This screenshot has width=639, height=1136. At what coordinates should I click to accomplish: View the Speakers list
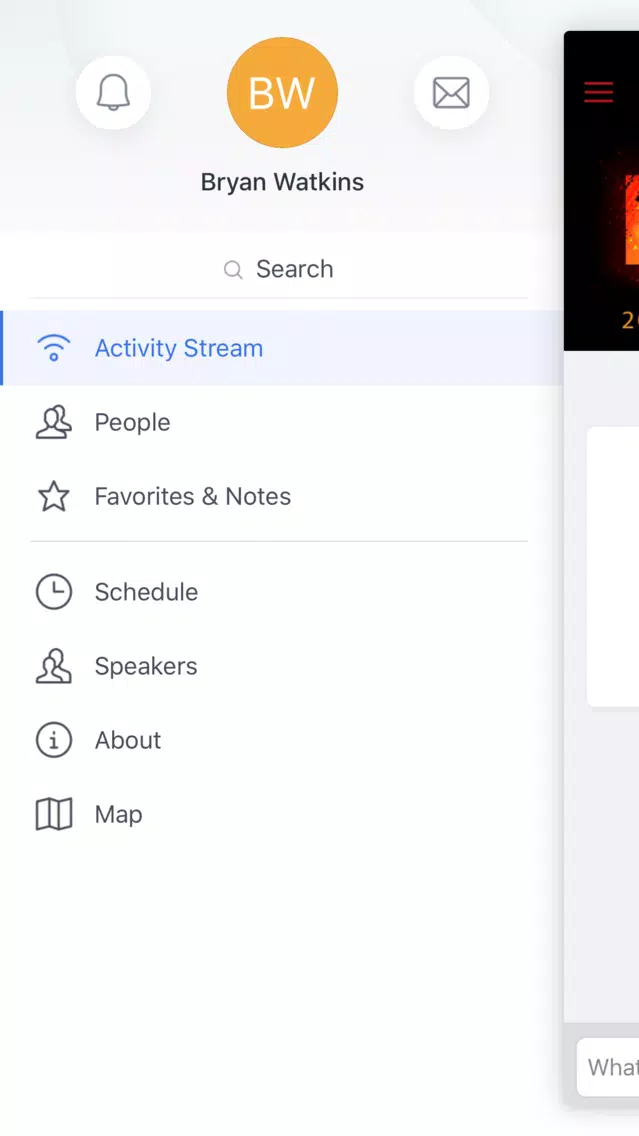click(x=282, y=666)
